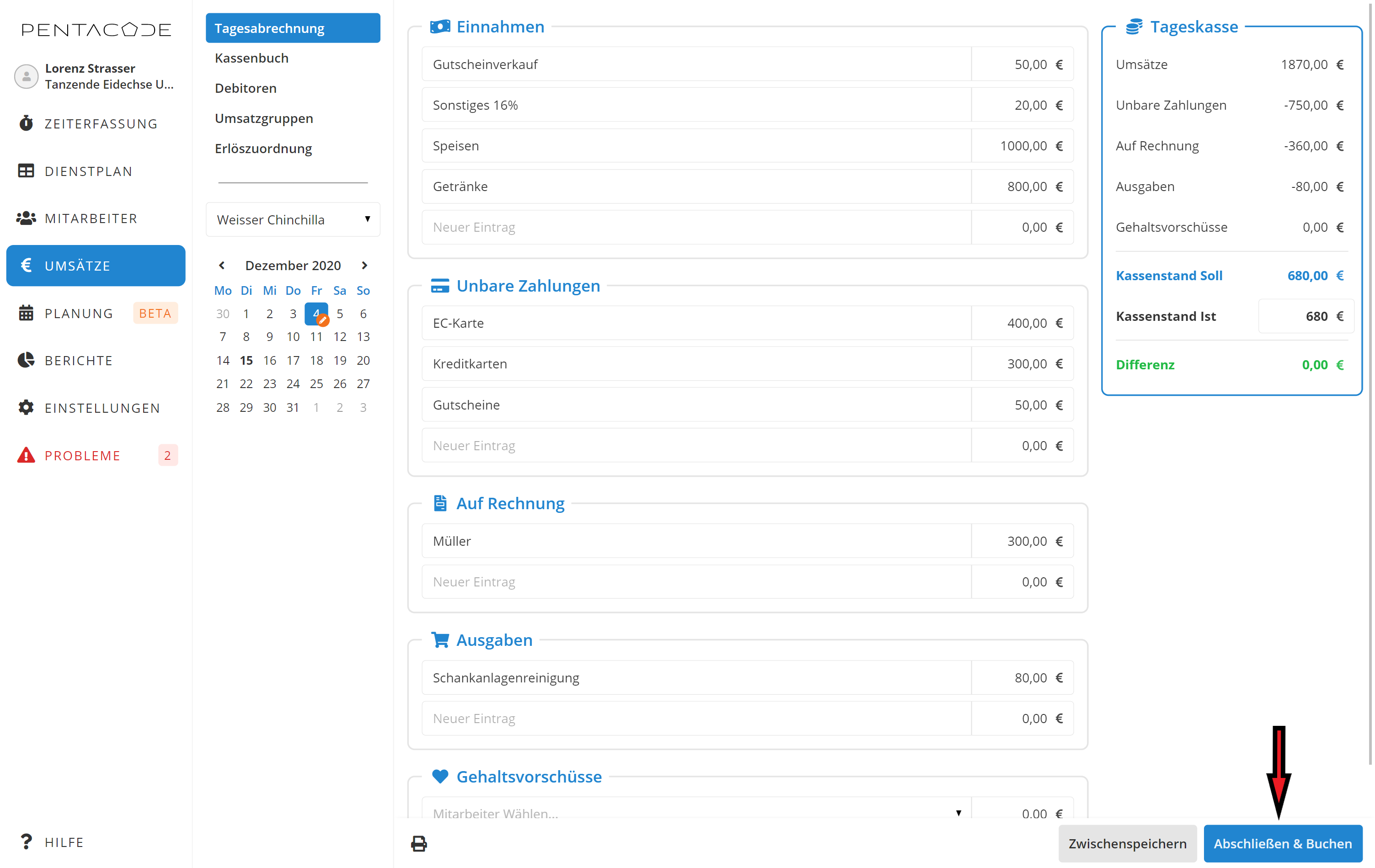
Task: Click the Hilfe question mark icon
Action: [26, 841]
